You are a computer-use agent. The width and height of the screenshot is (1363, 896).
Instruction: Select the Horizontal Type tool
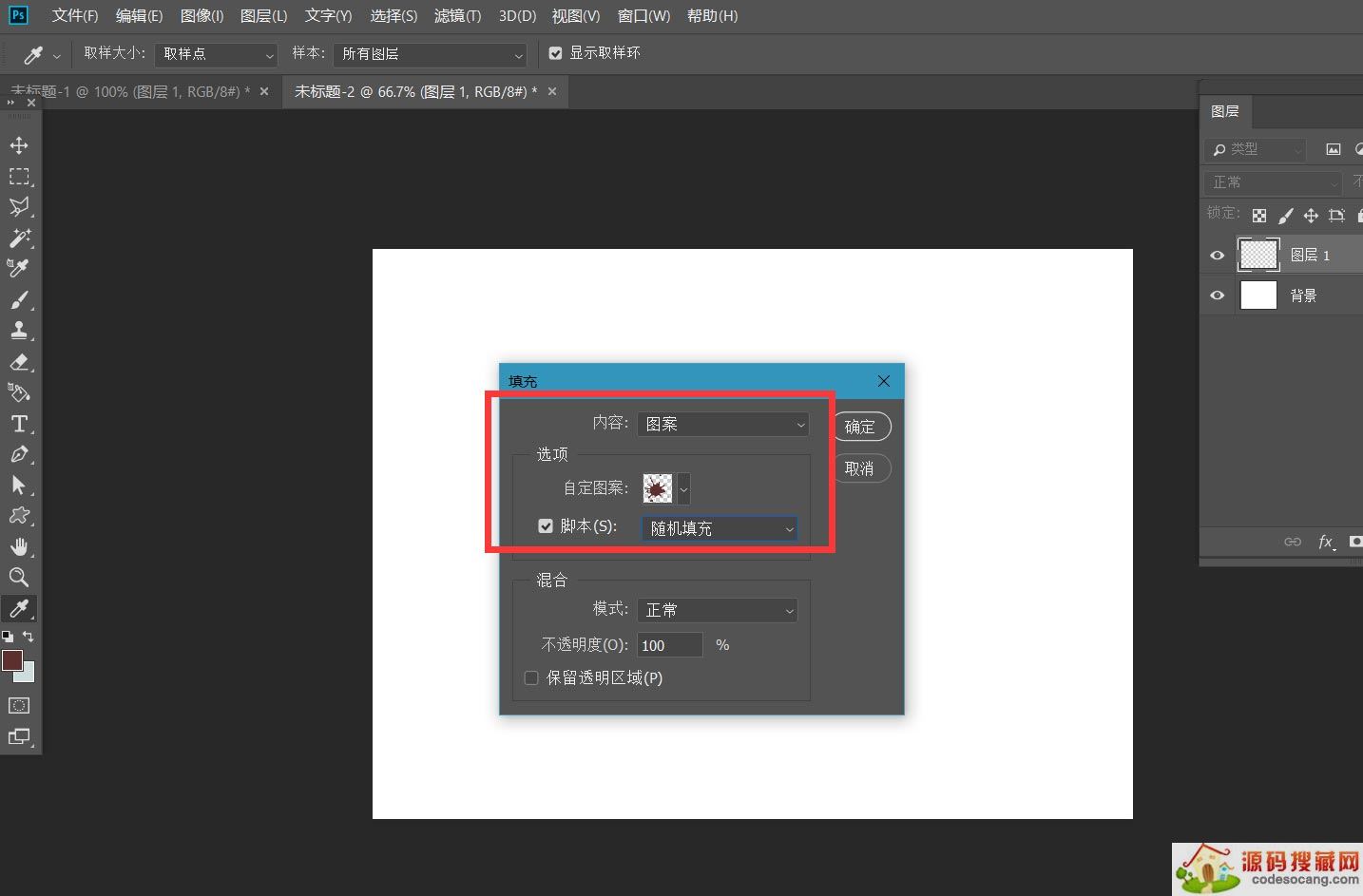point(19,424)
